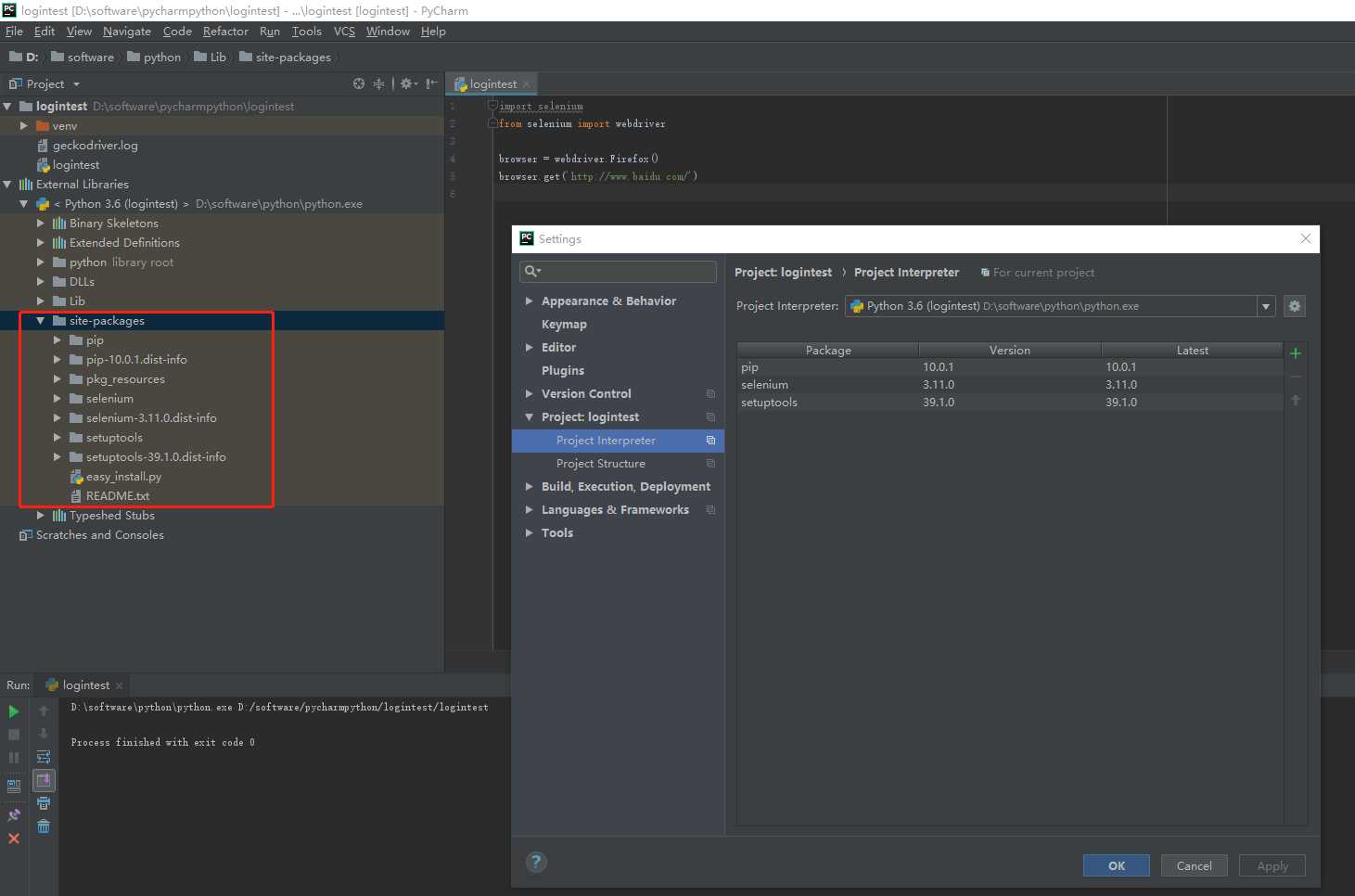Click the interpreter gear button in Settings
1355x896 pixels.
coord(1295,306)
